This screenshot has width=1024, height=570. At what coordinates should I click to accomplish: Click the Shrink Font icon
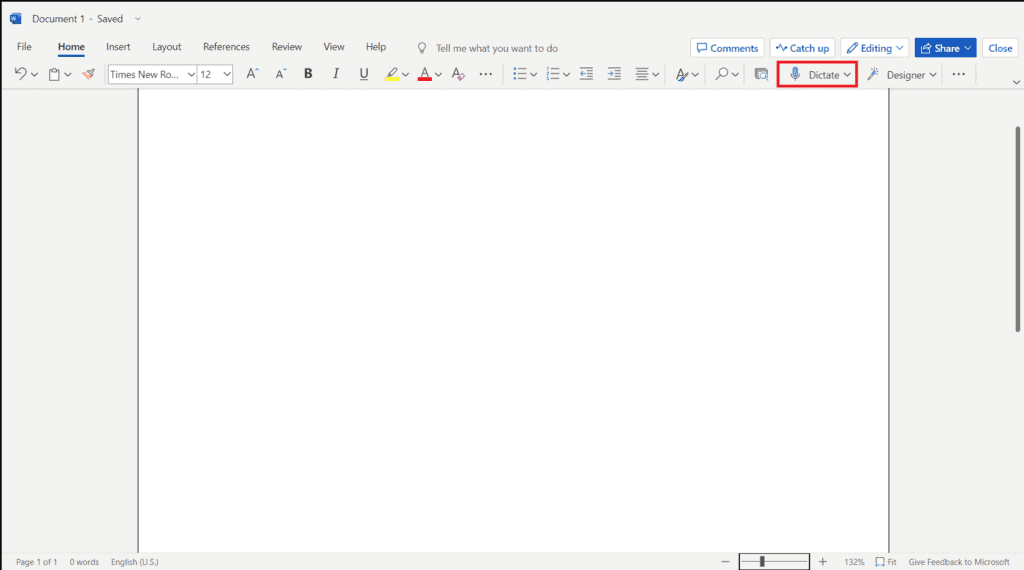(x=281, y=74)
